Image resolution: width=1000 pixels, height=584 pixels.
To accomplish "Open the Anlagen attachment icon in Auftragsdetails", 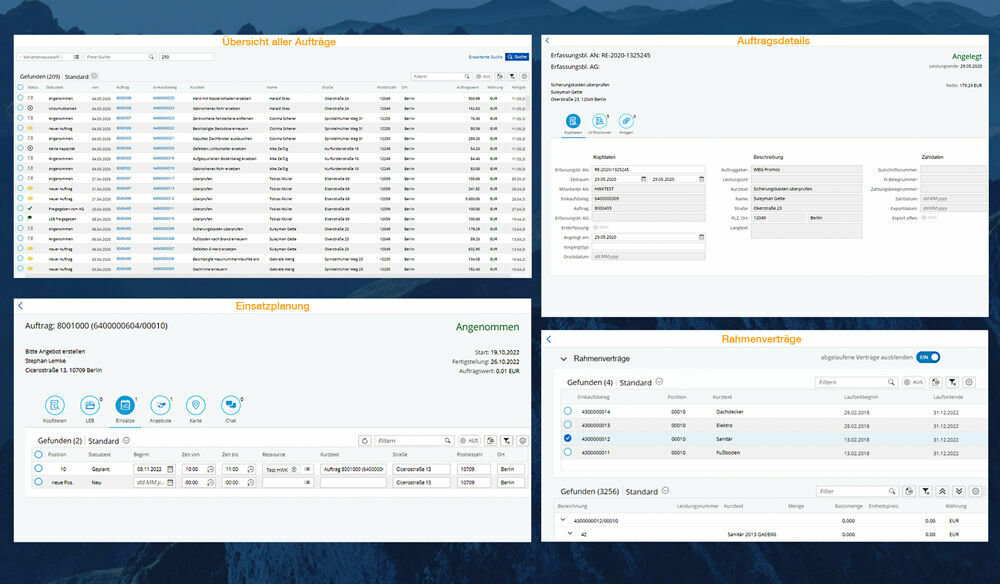I will [x=627, y=121].
